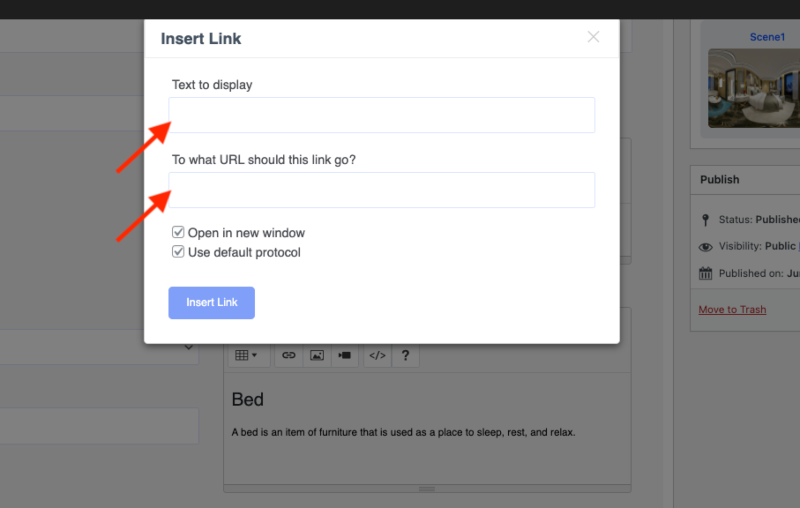This screenshot has width=800, height=508.
Task: Click the insert picture icon in toolbar
Action: (317, 355)
